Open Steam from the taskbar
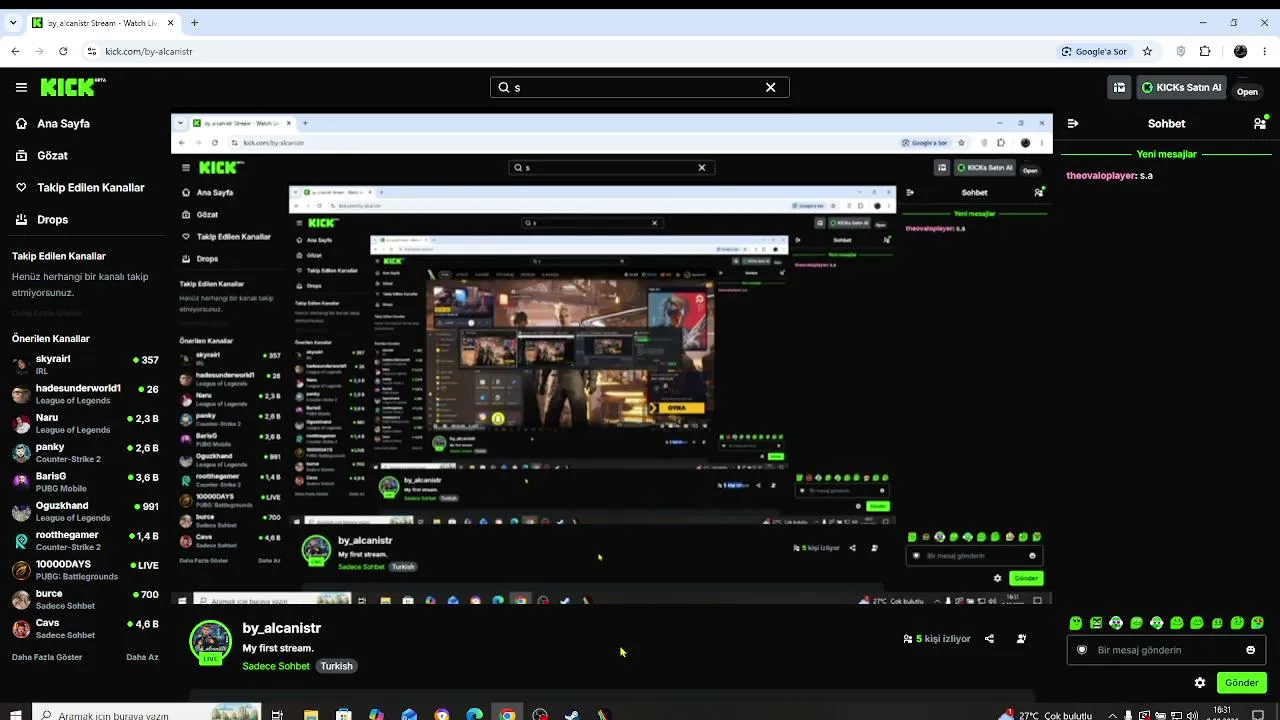 (x=572, y=714)
